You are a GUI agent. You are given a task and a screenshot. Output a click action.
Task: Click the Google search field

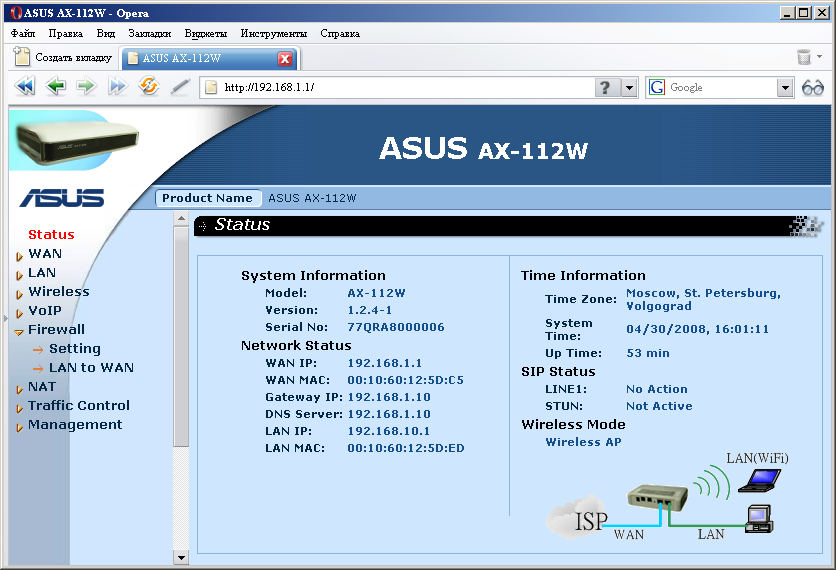(720, 87)
